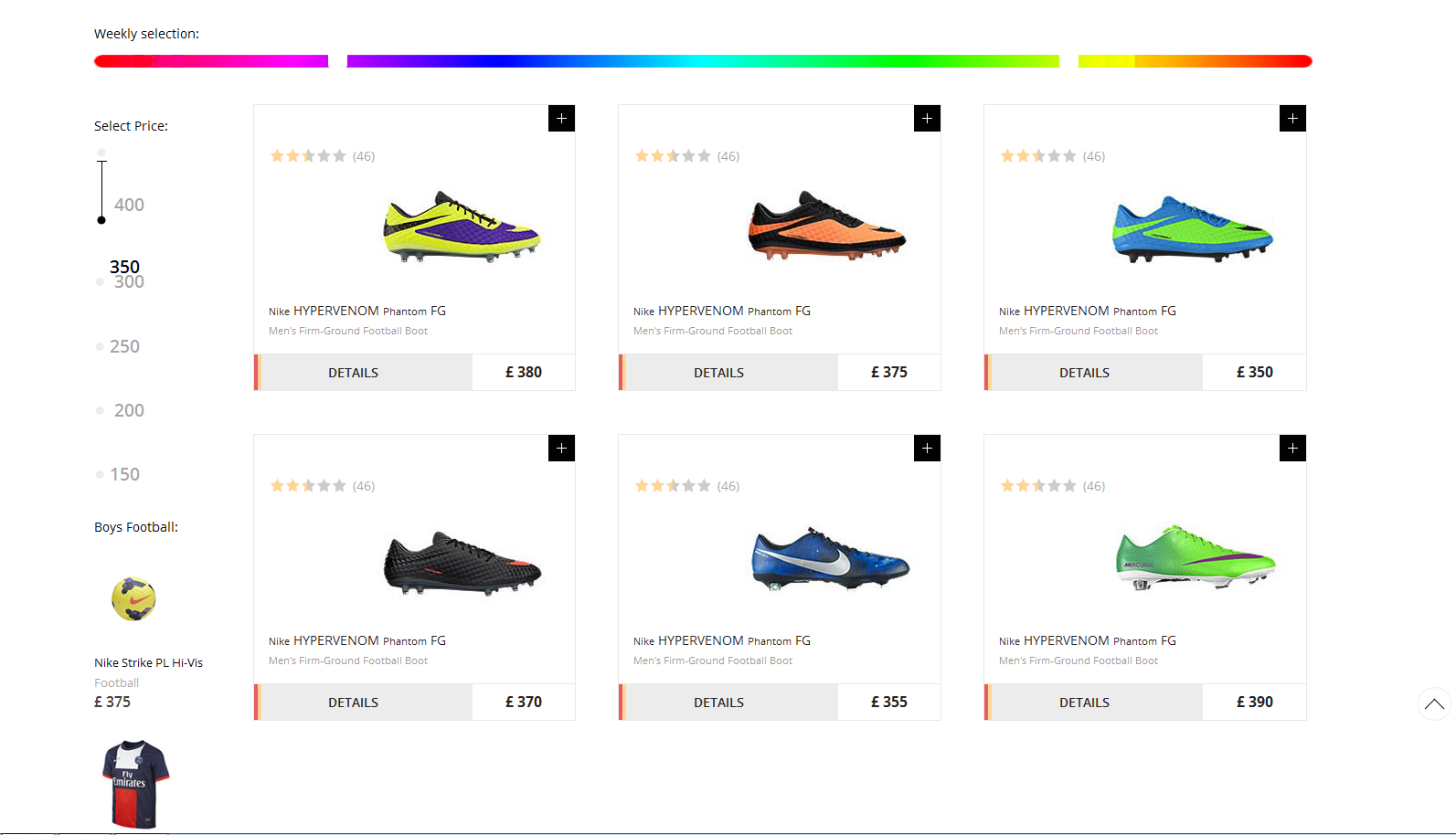This screenshot has height=835, width=1456.
Task: Click the 'Select Price:' heading
Action: (x=131, y=126)
